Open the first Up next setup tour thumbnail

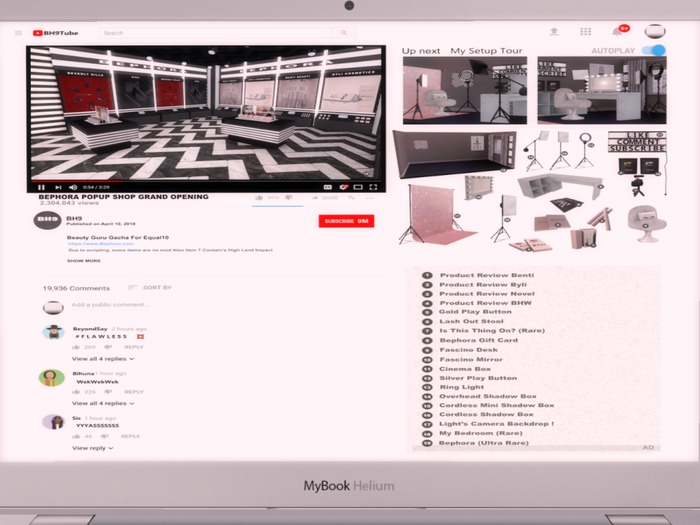(465, 91)
